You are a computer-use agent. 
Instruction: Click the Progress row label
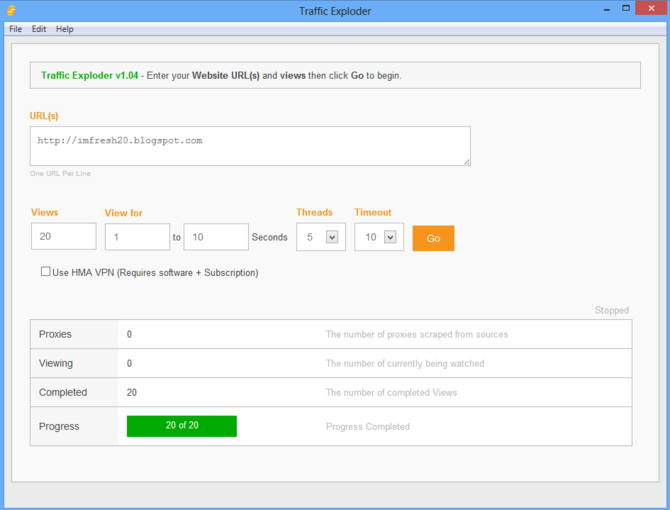coord(59,426)
